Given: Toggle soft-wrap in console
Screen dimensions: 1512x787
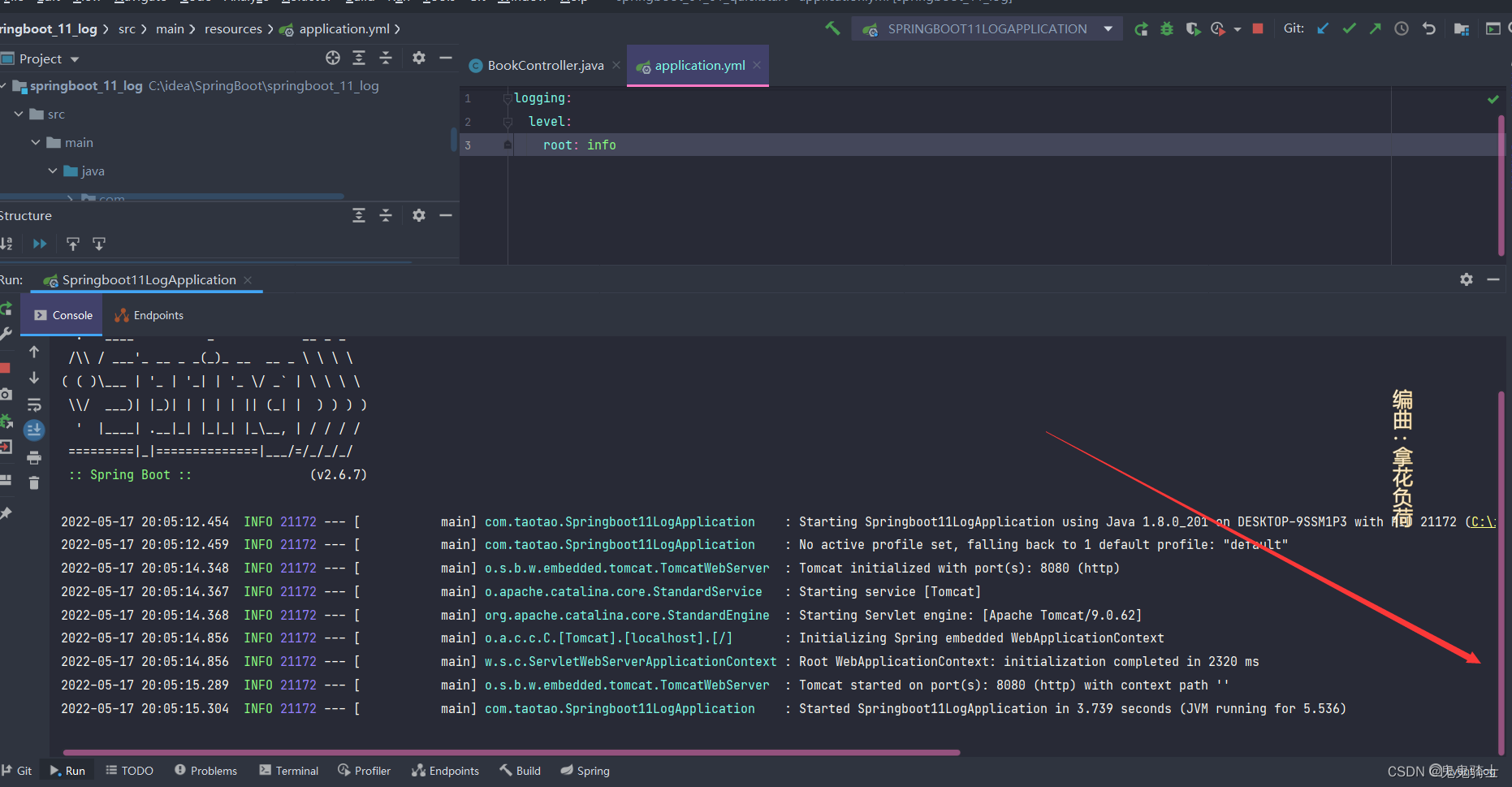Looking at the screenshot, I should click(34, 404).
